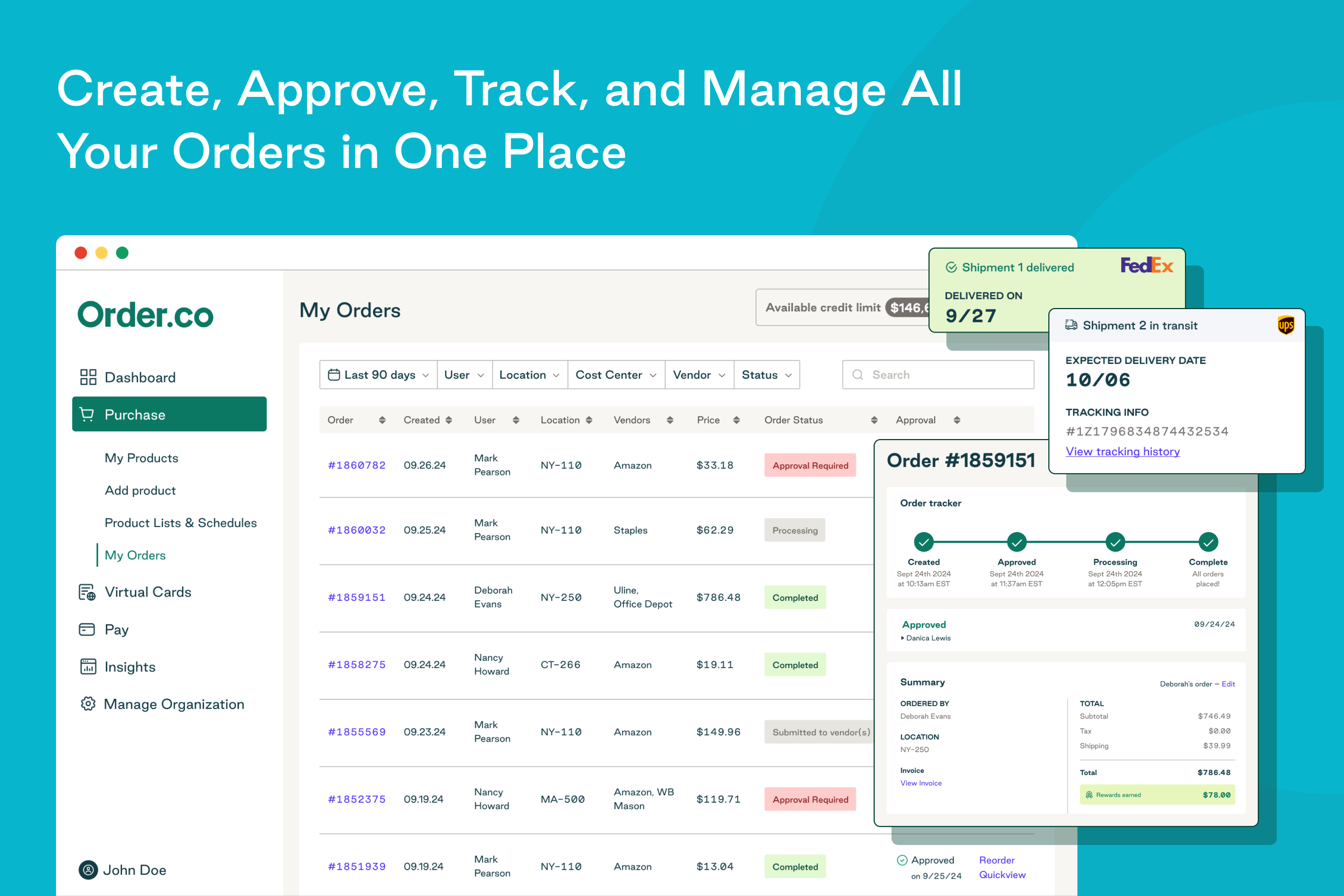Image resolution: width=1344 pixels, height=896 pixels.
Task: Click the Insights chart icon
Action: [88, 666]
